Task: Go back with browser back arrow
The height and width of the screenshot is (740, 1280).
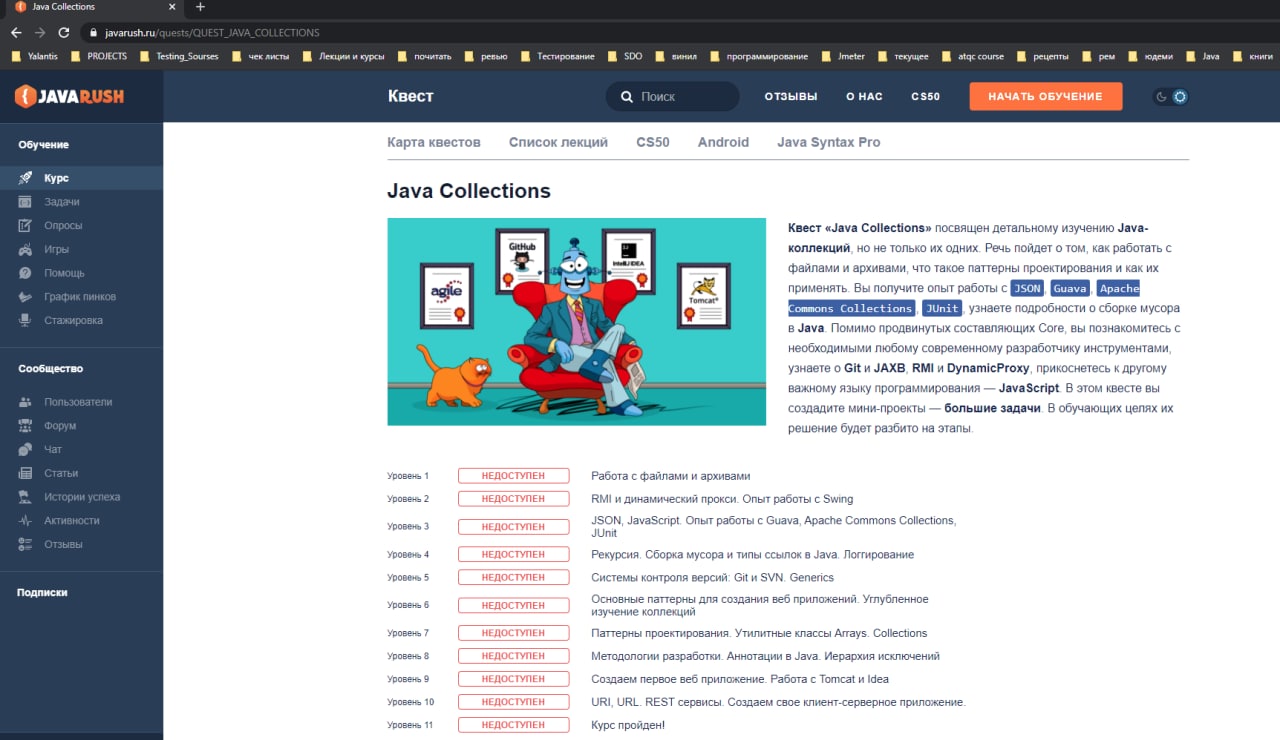Action: (x=16, y=32)
